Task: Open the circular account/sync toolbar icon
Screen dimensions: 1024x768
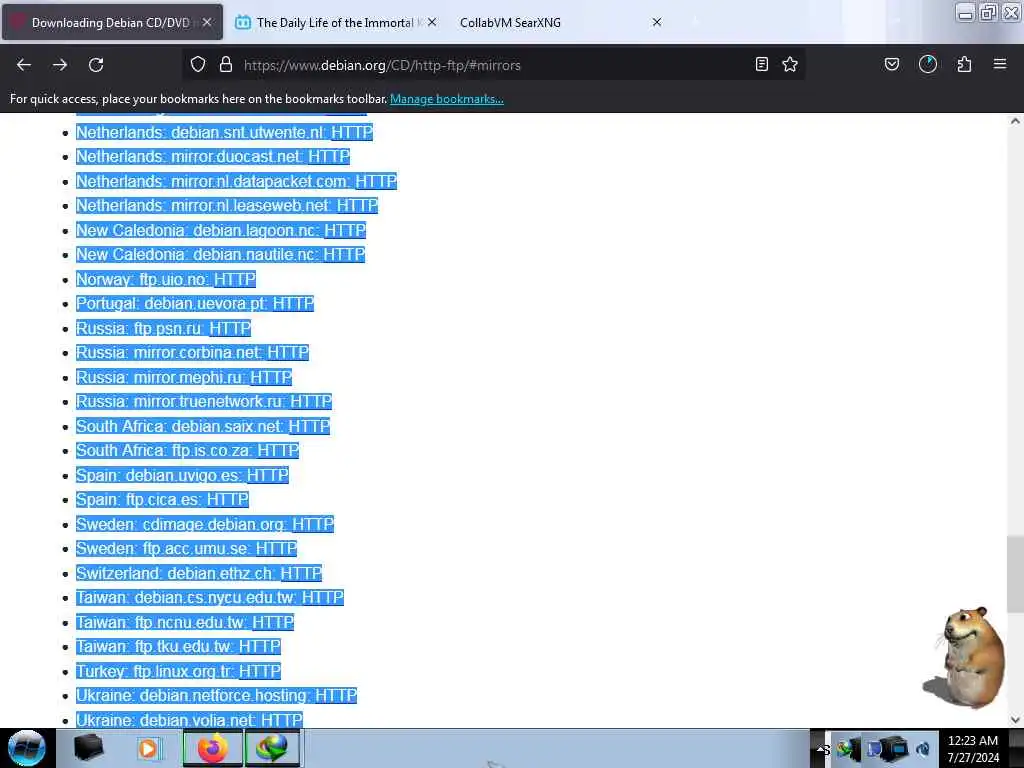Action: click(928, 64)
